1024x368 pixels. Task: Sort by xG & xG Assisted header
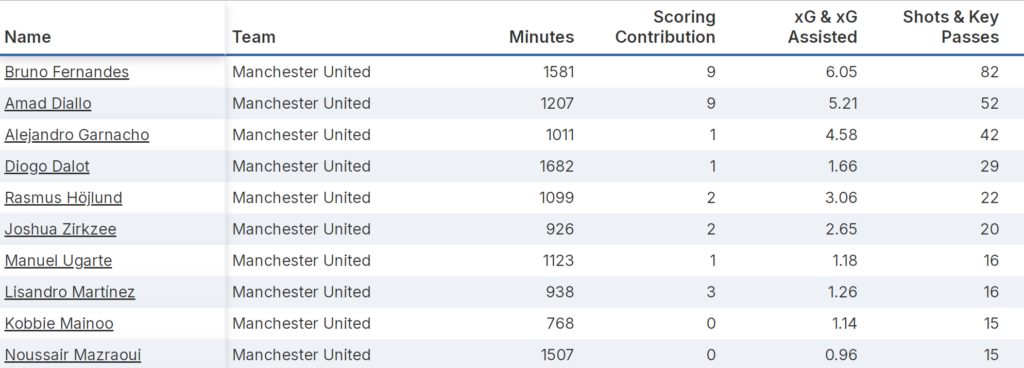[822, 27]
